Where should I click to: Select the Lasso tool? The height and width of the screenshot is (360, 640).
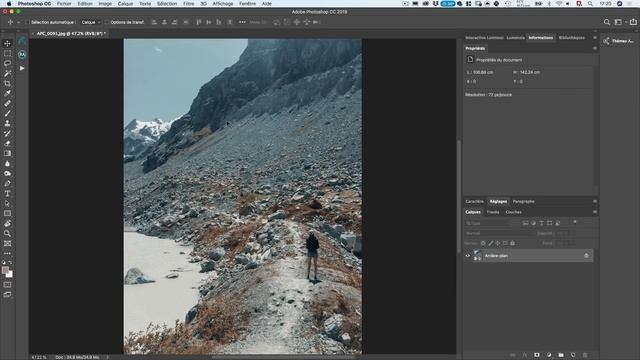7,63
